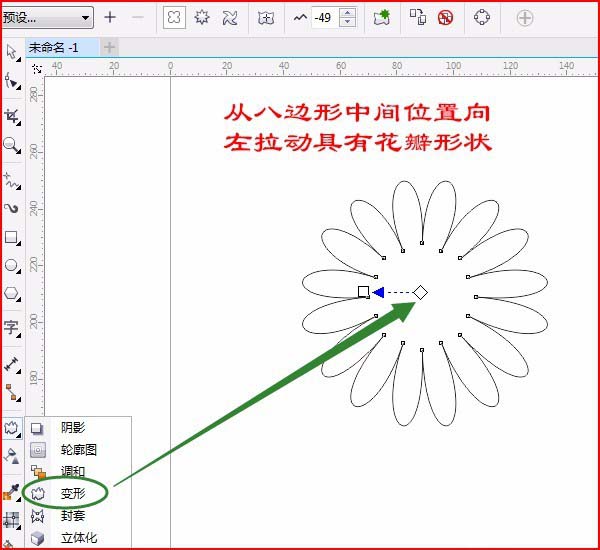Viewport: 600px width, 550px height.
Task: Select the Ellipse tool
Action: (12, 265)
